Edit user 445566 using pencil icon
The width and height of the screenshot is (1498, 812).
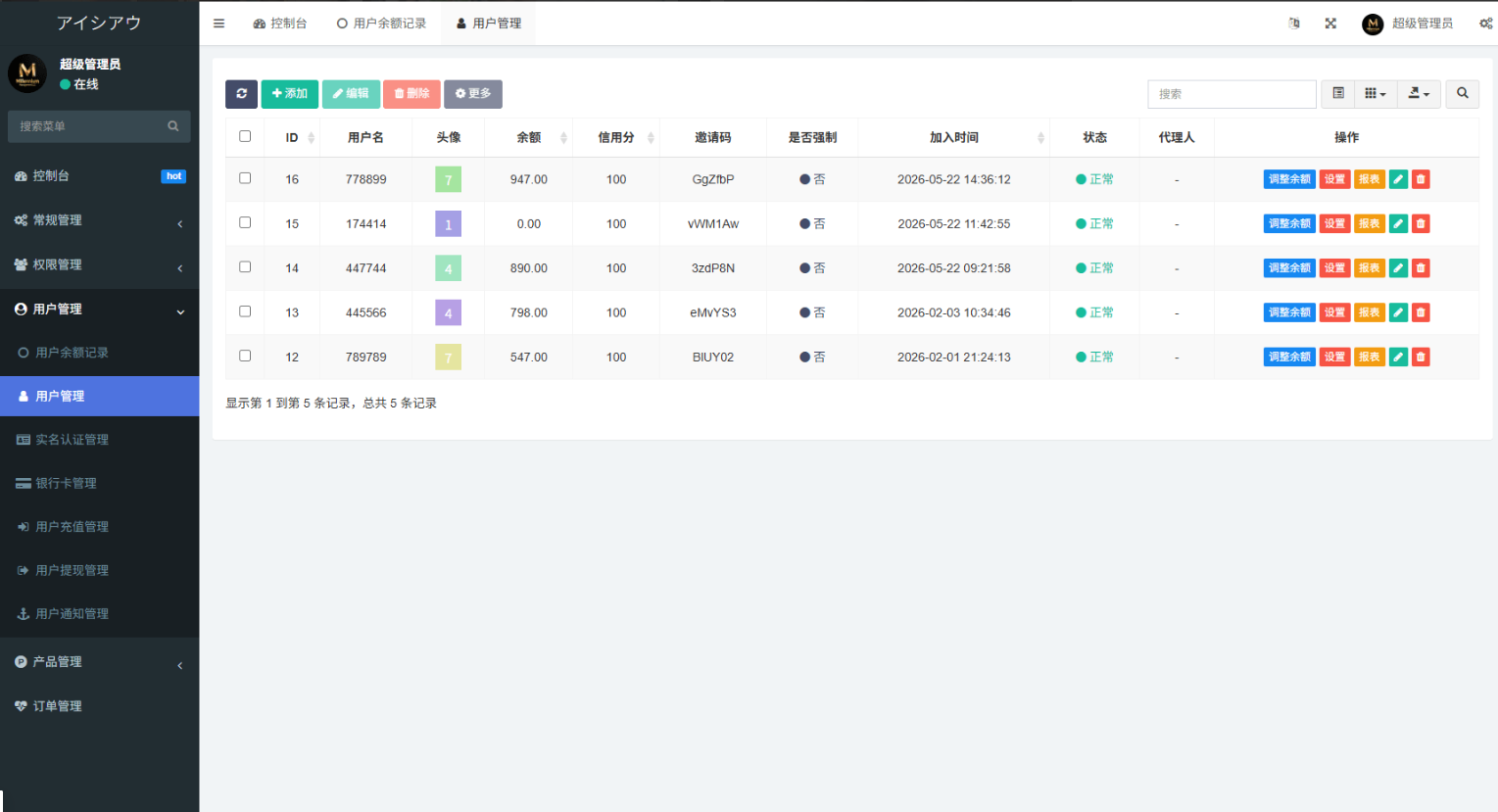pos(1398,312)
